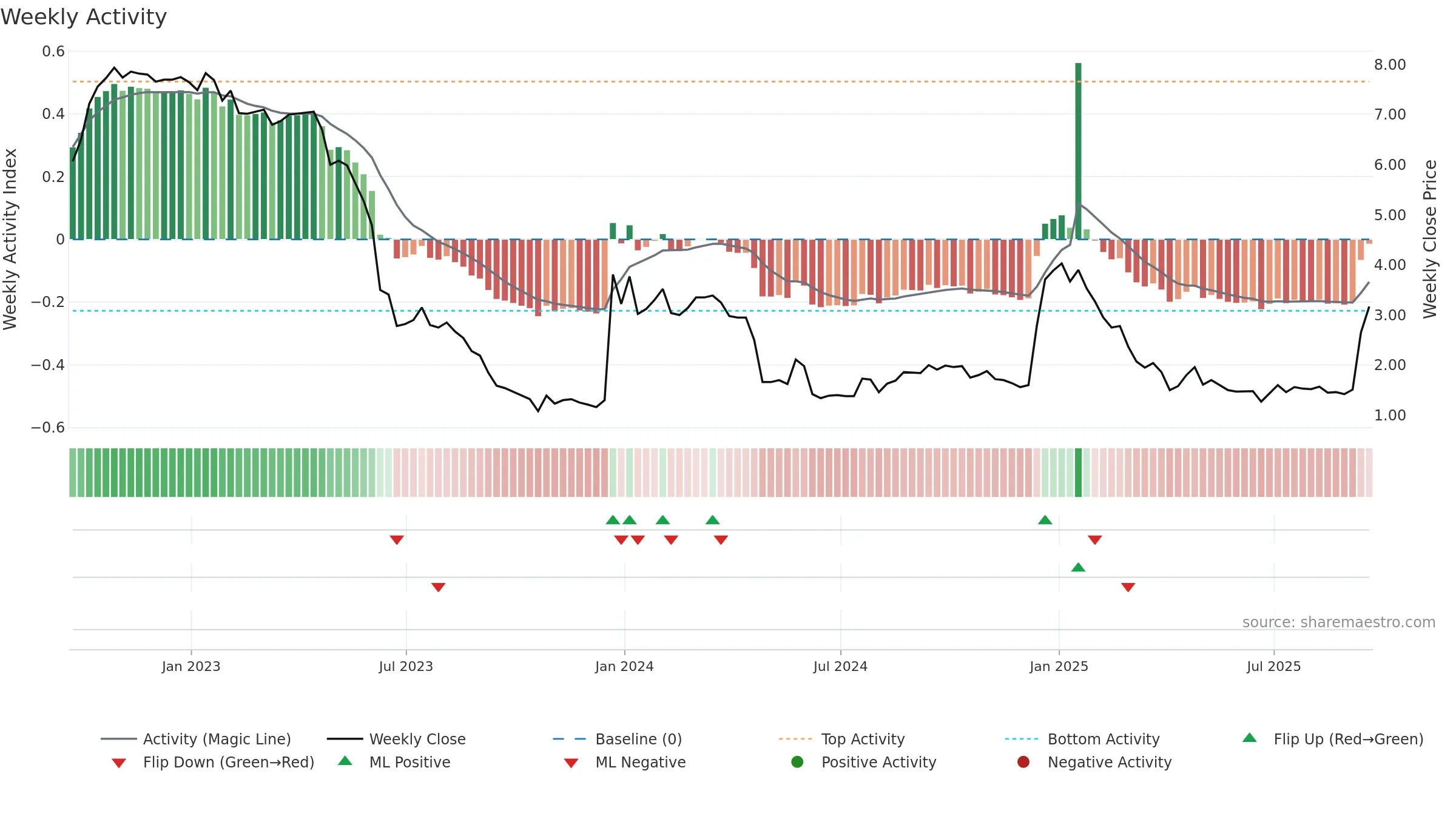This screenshot has height=819, width=1456.
Task: Click the Positive Activity green circle icon
Action: tap(797, 761)
